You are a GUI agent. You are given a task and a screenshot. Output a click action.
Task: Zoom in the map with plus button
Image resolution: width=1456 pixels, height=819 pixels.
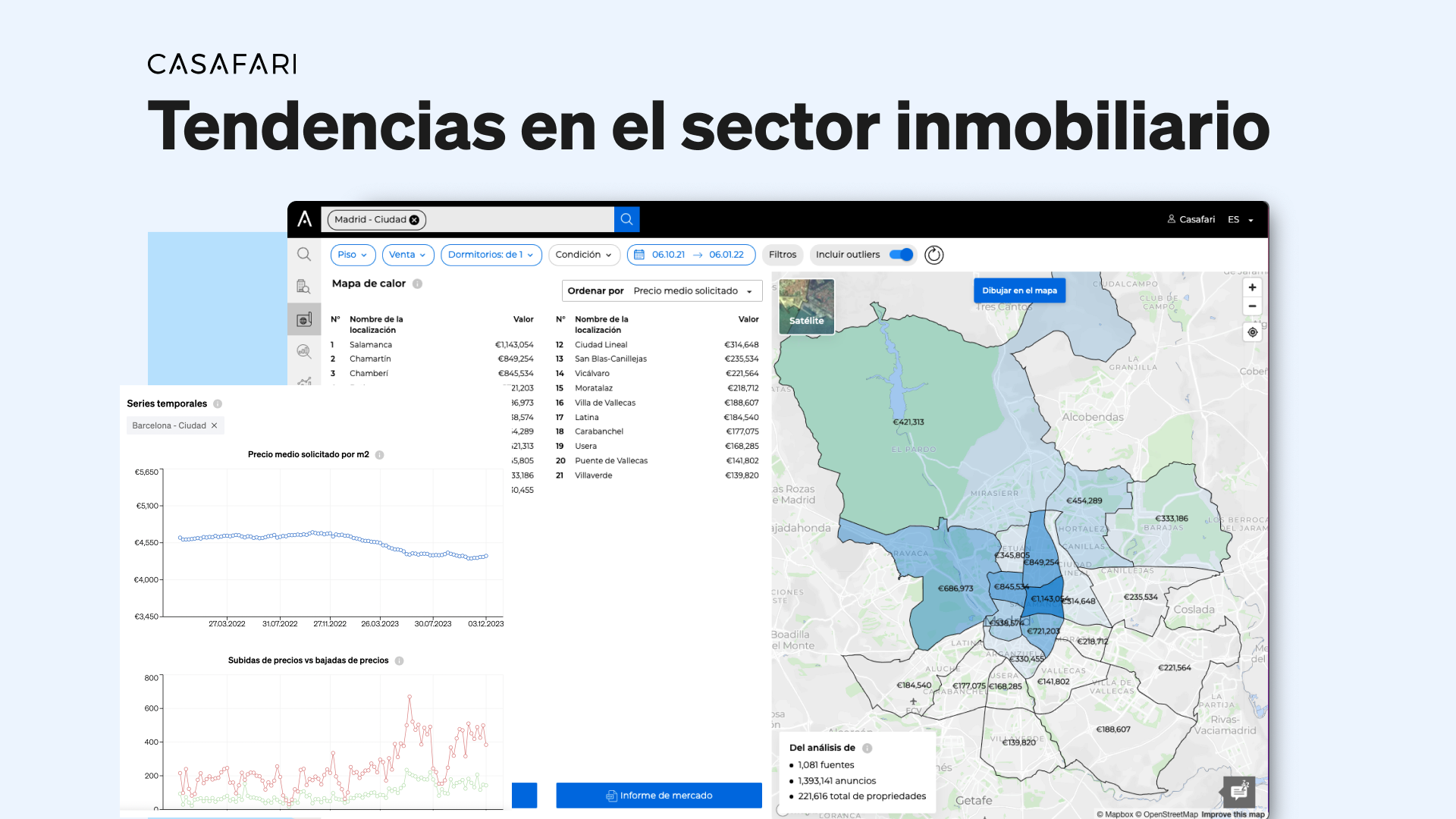(x=1253, y=287)
